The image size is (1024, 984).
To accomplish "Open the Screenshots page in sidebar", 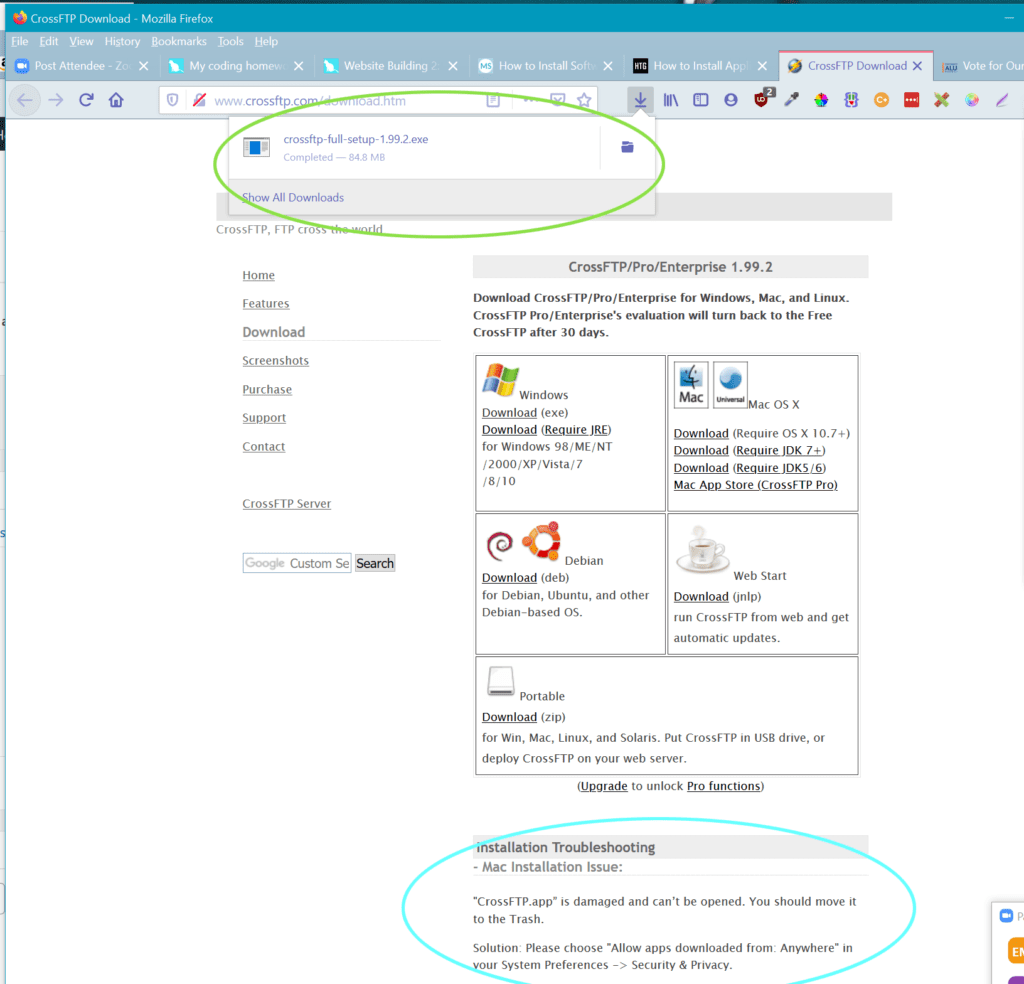I will [x=275, y=360].
